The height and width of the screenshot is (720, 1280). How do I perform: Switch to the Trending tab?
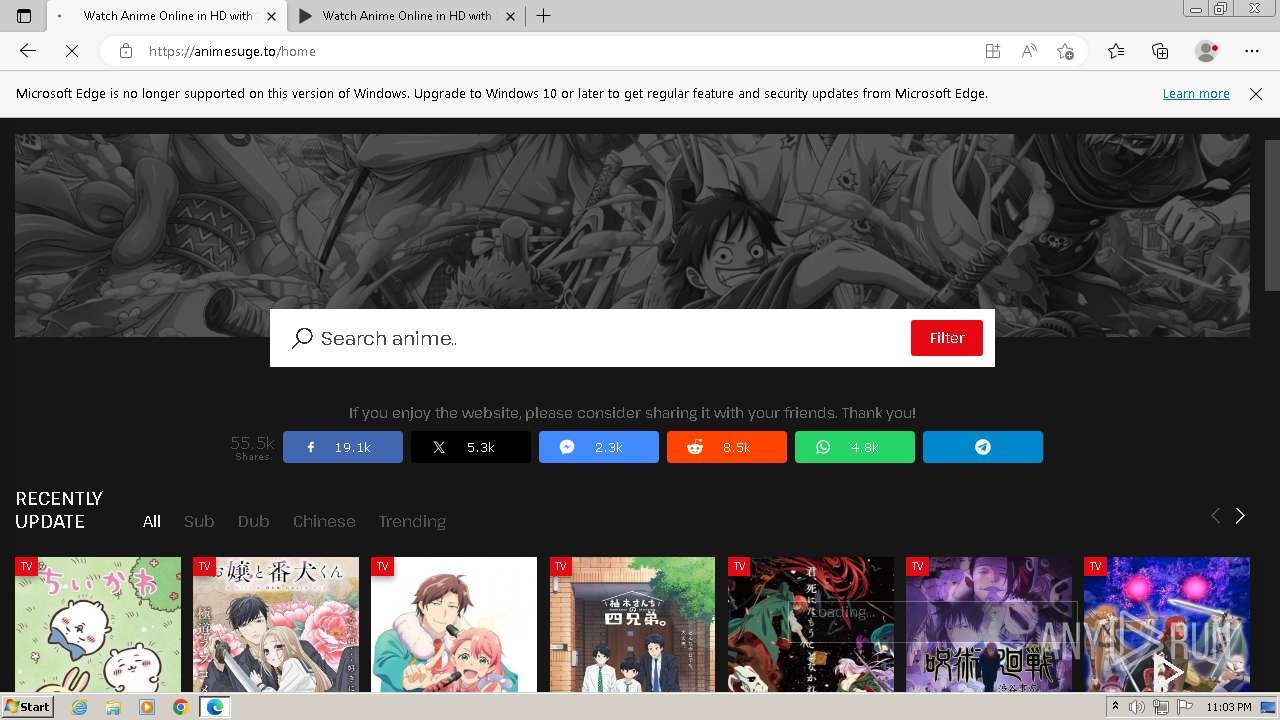pos(412,521)
